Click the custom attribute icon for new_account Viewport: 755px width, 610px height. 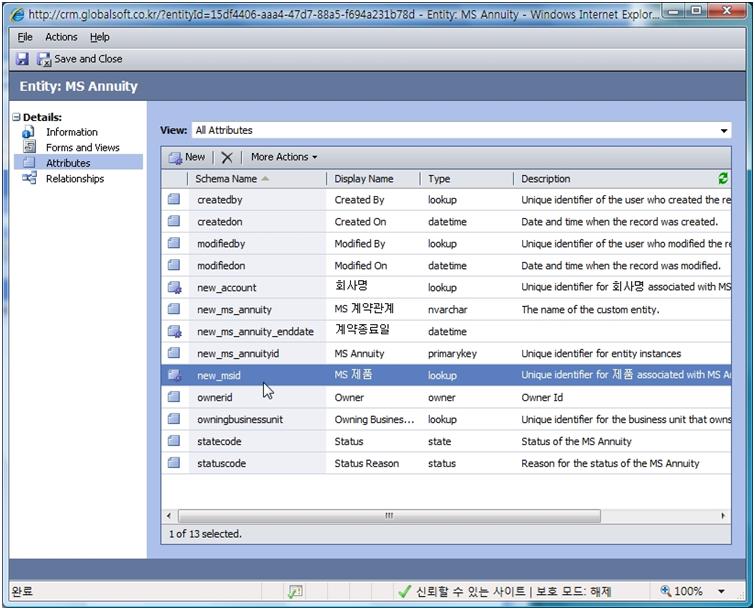pos(174,287)
